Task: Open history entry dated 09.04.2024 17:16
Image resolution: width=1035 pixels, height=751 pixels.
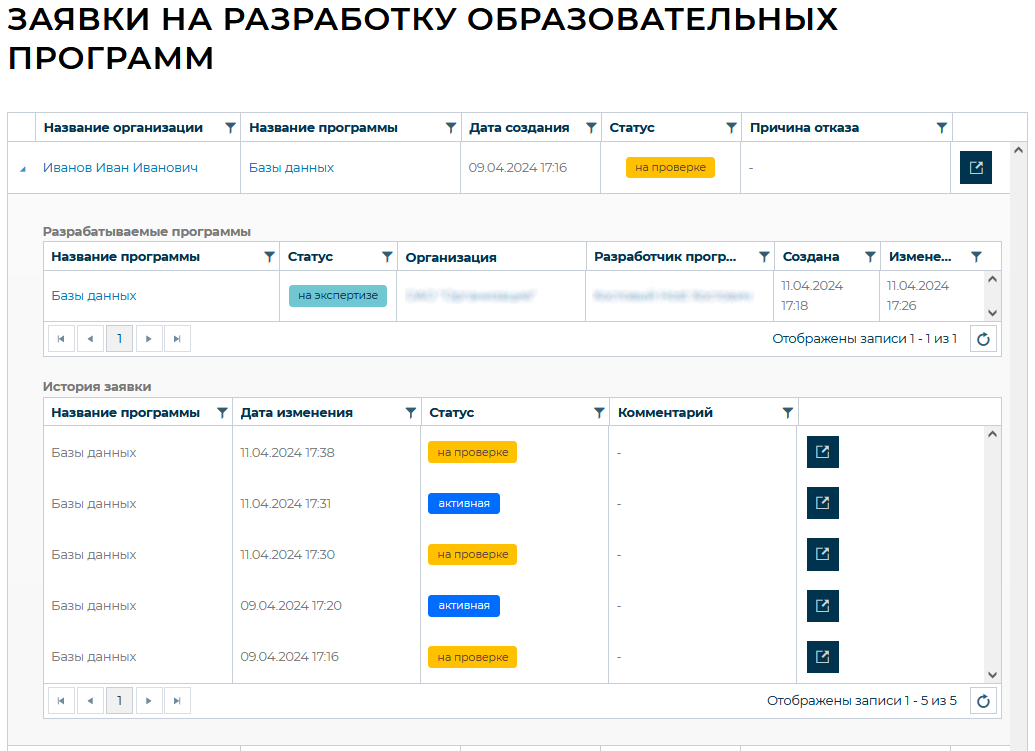Action: 822,657
